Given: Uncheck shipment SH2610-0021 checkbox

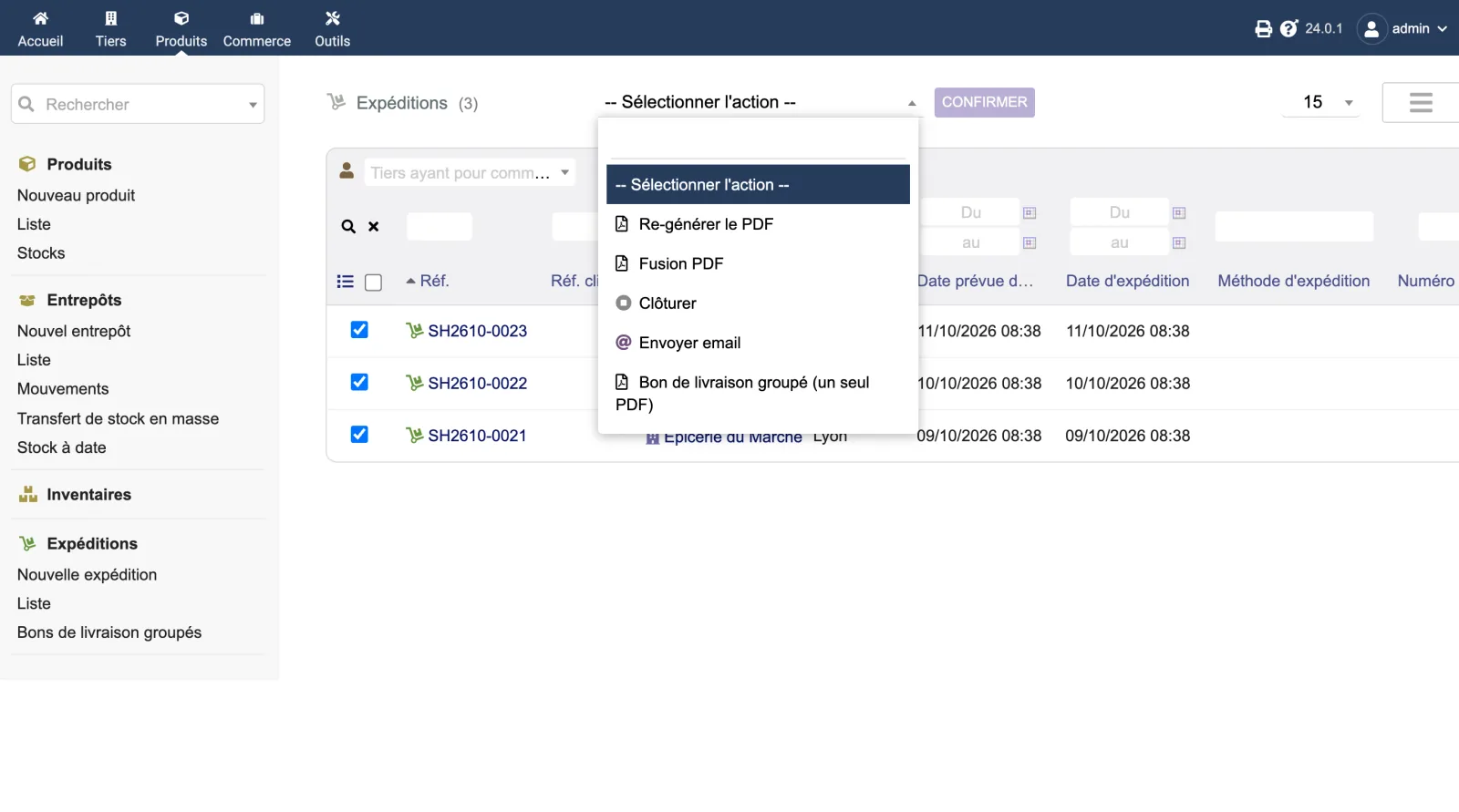Looking at the screenshot, I should coord(359,435).
